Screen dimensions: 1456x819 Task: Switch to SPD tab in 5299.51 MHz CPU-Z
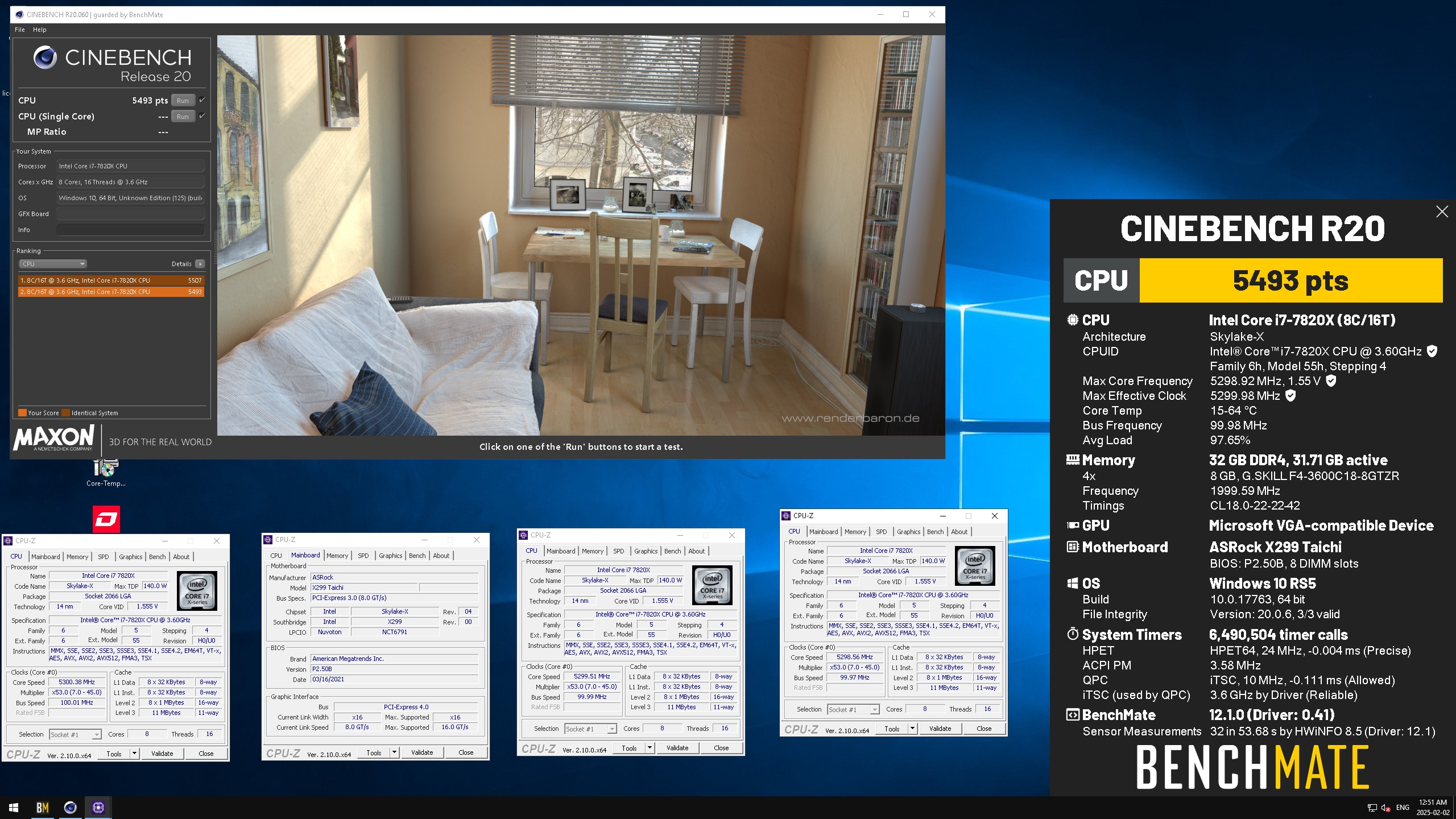(619, 551)
